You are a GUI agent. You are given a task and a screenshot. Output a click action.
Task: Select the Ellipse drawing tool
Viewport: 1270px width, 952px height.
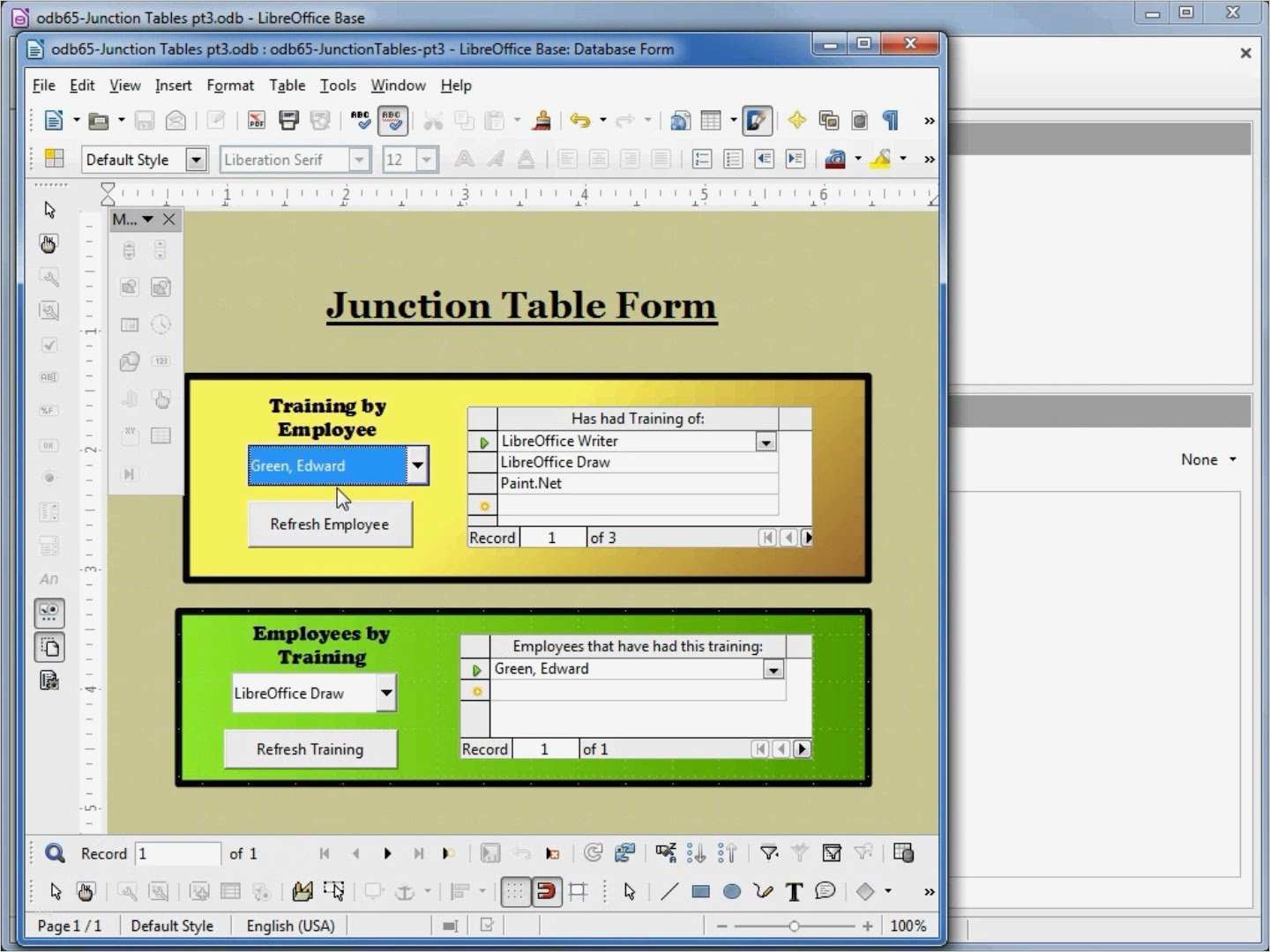732,891
